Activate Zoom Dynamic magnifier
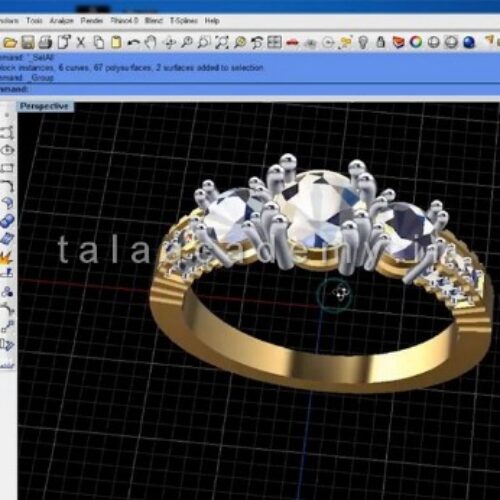500x500 pixels. click(187, 42)
